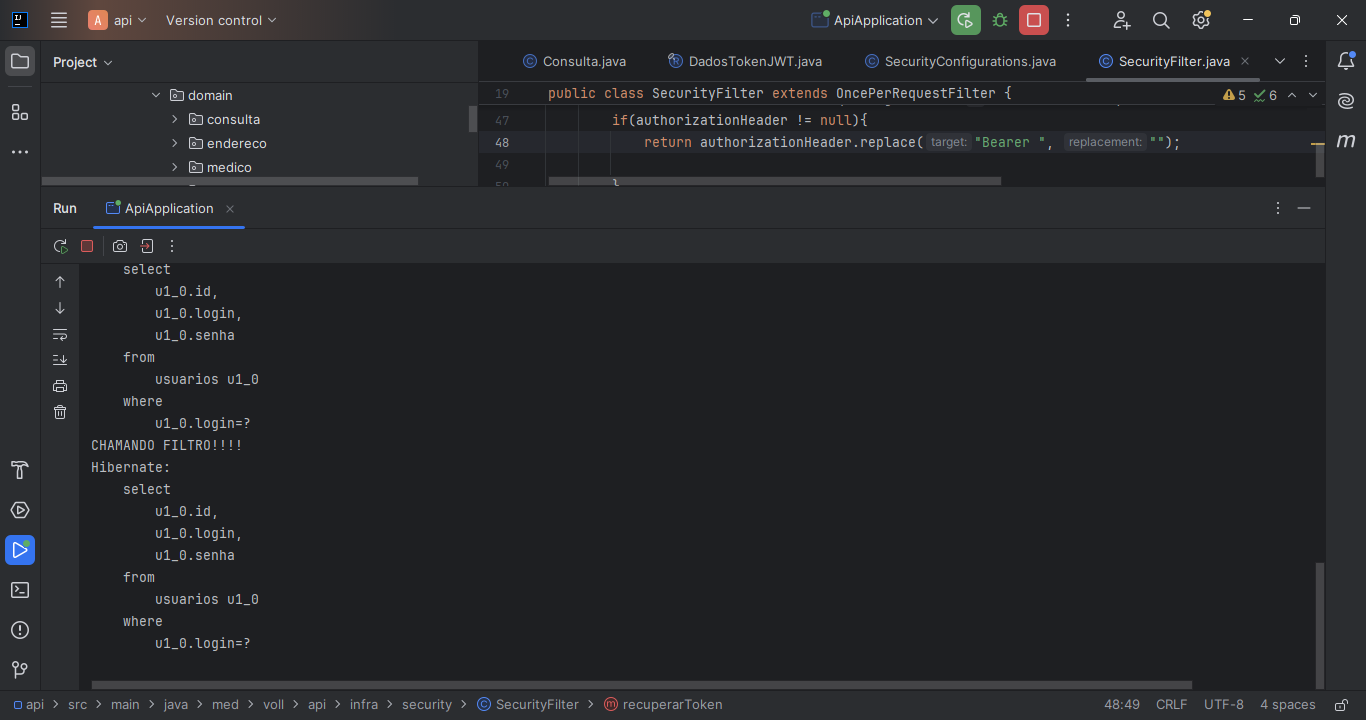This screenshot has width=1366, height=720.
Task: Print the console output
Action: (60, 386)
